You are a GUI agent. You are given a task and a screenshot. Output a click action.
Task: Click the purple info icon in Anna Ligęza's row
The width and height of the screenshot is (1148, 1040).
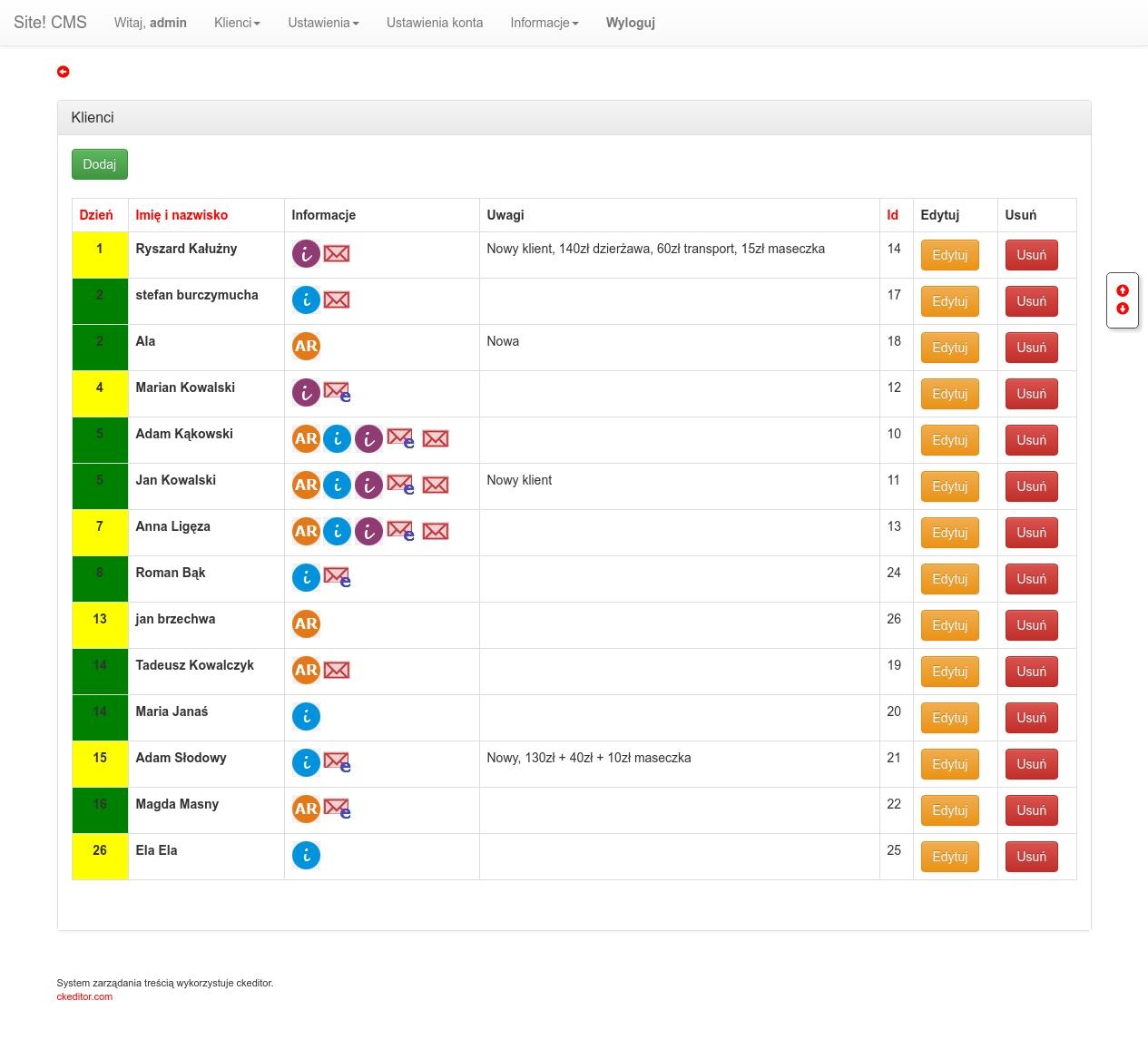pos(368,532)
